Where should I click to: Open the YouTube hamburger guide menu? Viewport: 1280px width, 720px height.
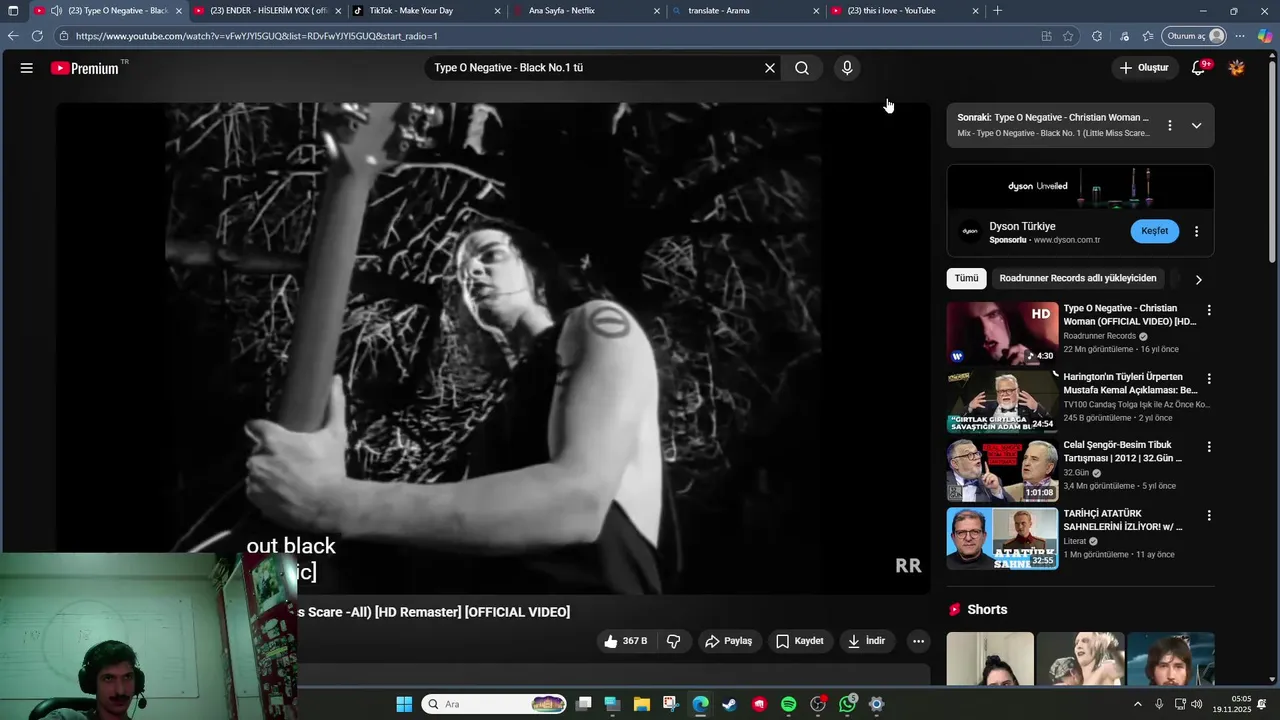(x=27, y=68)
